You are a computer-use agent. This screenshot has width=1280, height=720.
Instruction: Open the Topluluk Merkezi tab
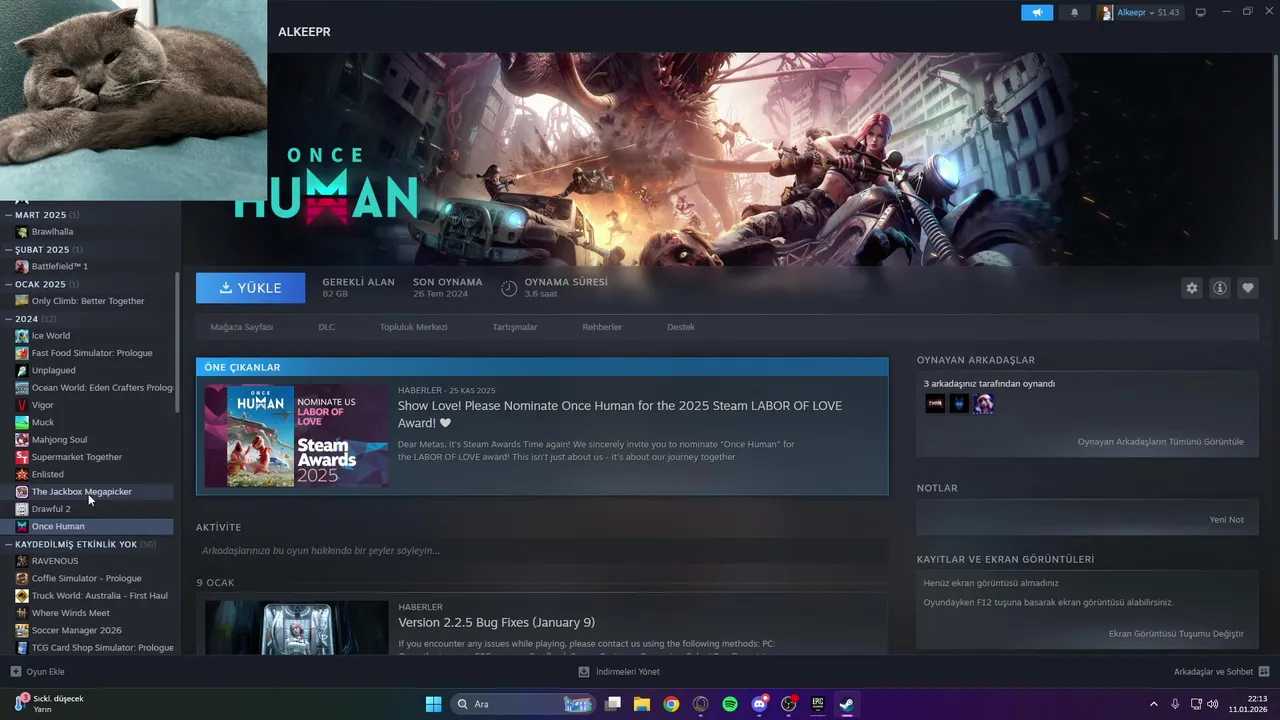(413, 327)
